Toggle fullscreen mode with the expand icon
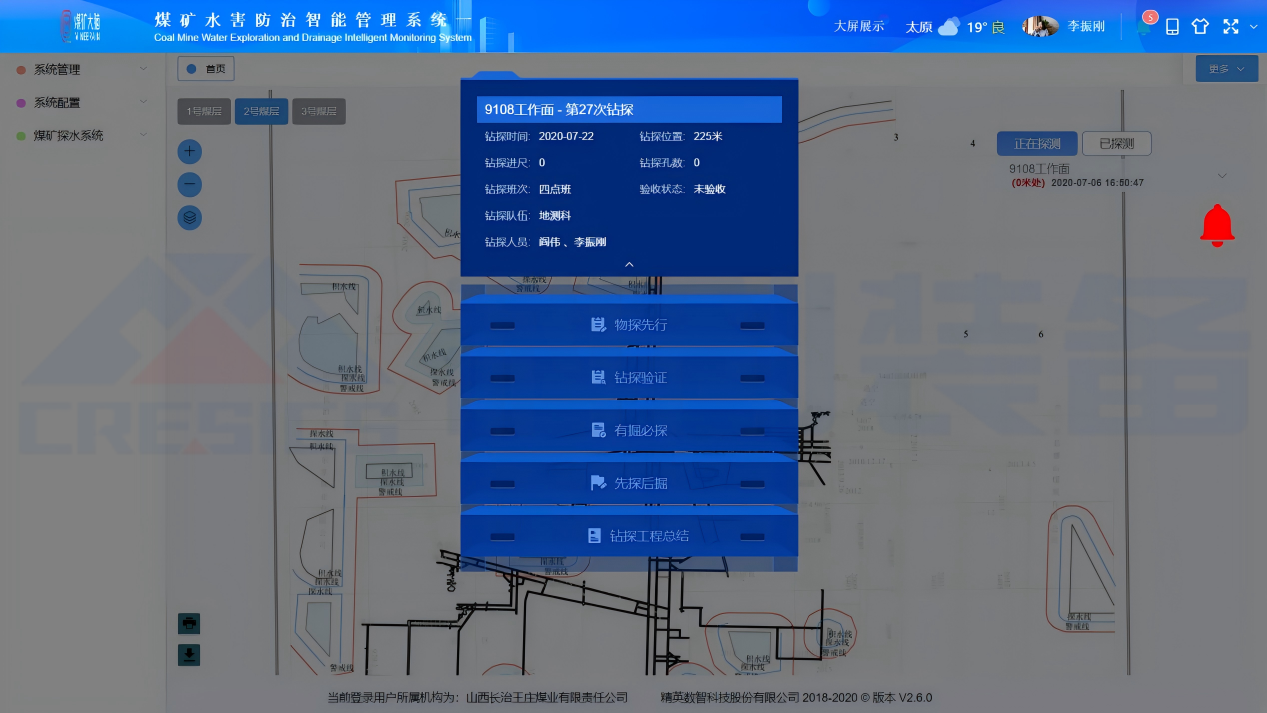Image resolution: width=1267 pixels, height=713 pixels. 1231,27
